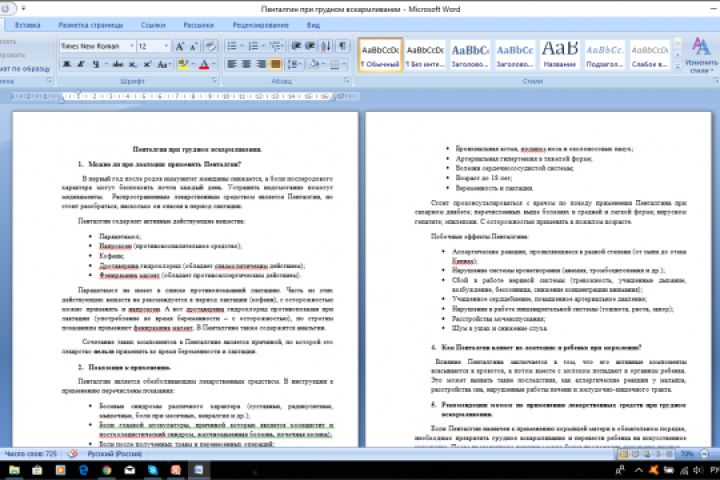
Task: Open the Вид tab
Action: [313, 25]
